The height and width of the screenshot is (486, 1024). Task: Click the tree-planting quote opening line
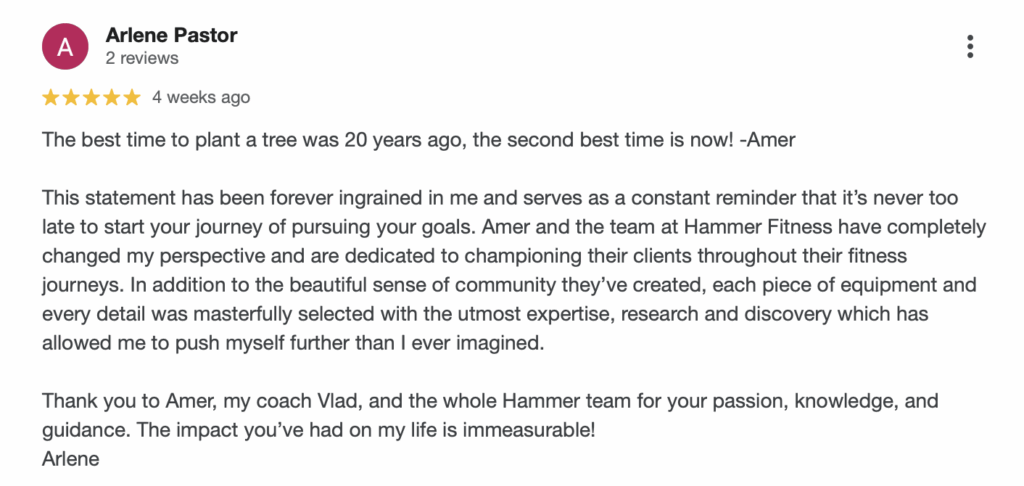(x=419, y=140)
